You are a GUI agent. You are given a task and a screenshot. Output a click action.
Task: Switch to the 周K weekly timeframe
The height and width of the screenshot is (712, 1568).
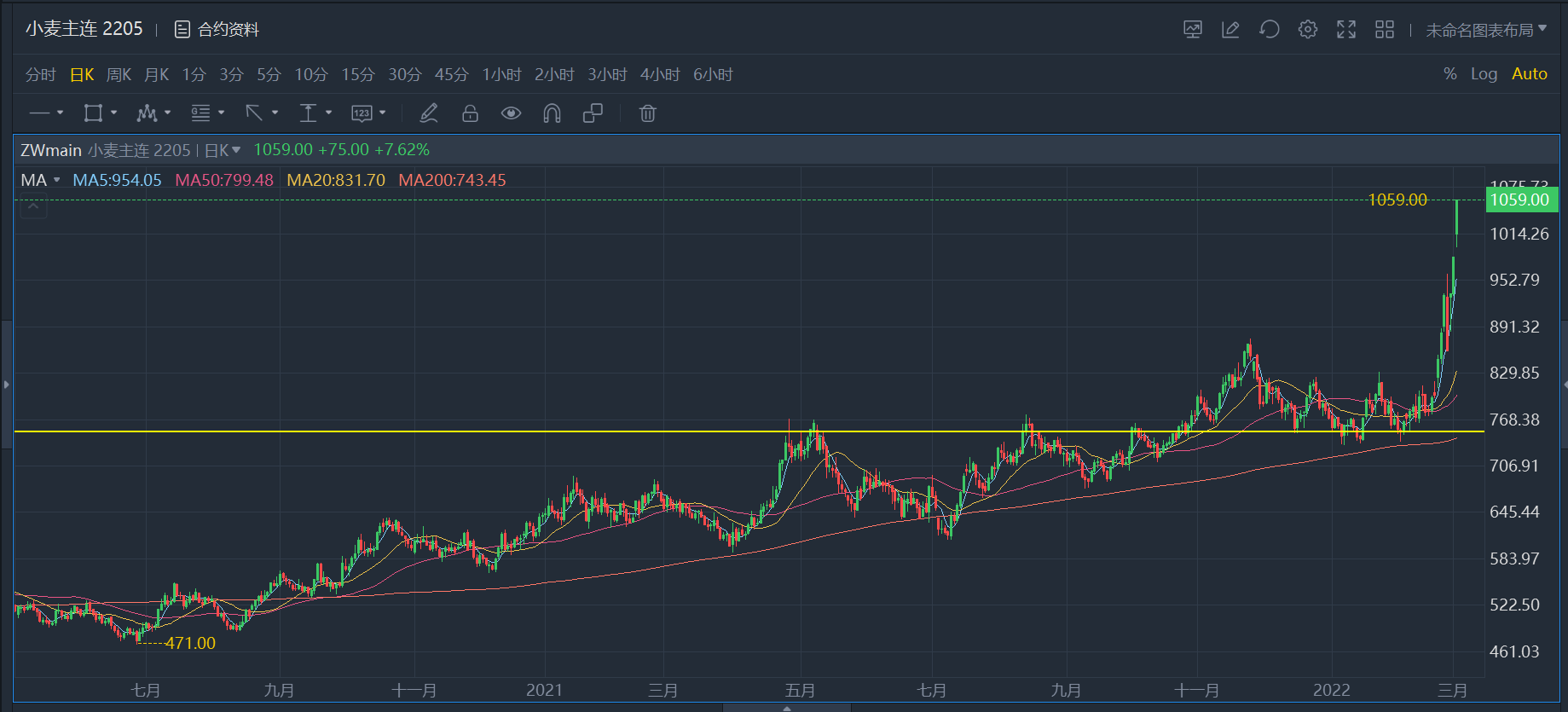[119, 75]
